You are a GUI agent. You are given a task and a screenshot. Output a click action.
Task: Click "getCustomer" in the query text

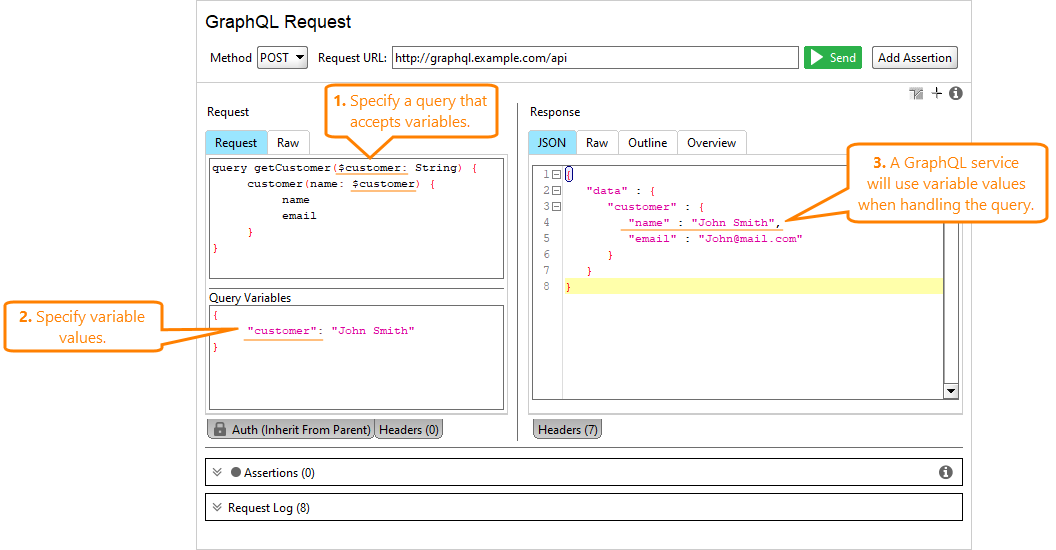(x=292, y=168)
